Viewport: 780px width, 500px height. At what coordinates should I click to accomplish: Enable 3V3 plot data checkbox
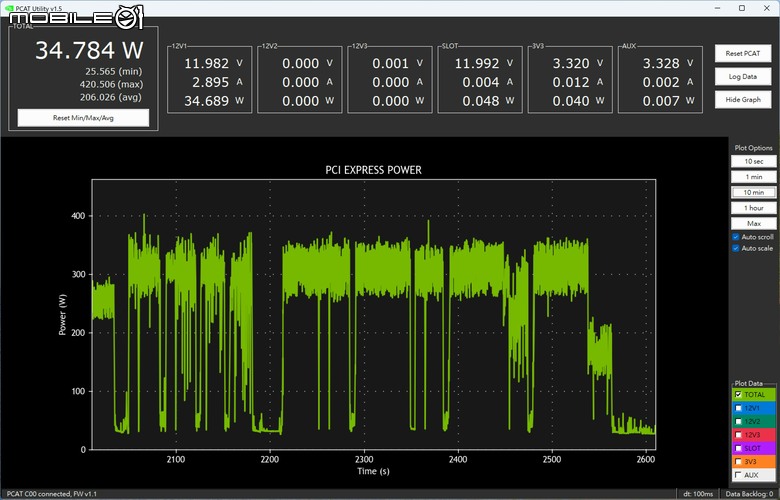(x=738, y=462)
